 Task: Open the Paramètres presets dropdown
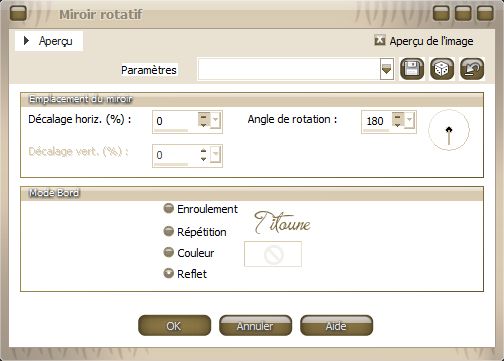(x=387, y=69)
